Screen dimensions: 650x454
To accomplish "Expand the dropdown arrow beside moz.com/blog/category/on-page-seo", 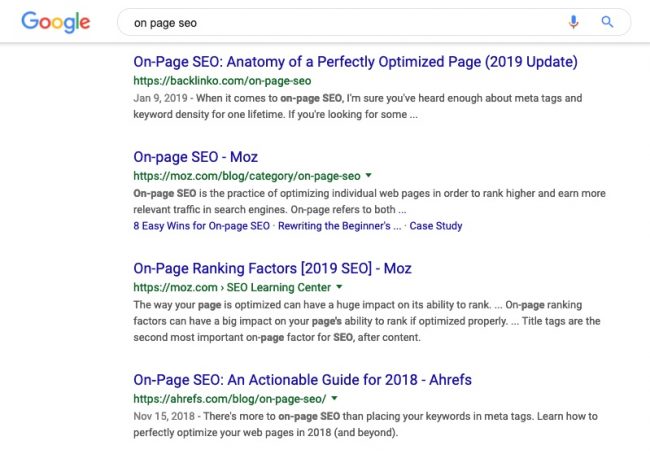I will tap(369, 175).
